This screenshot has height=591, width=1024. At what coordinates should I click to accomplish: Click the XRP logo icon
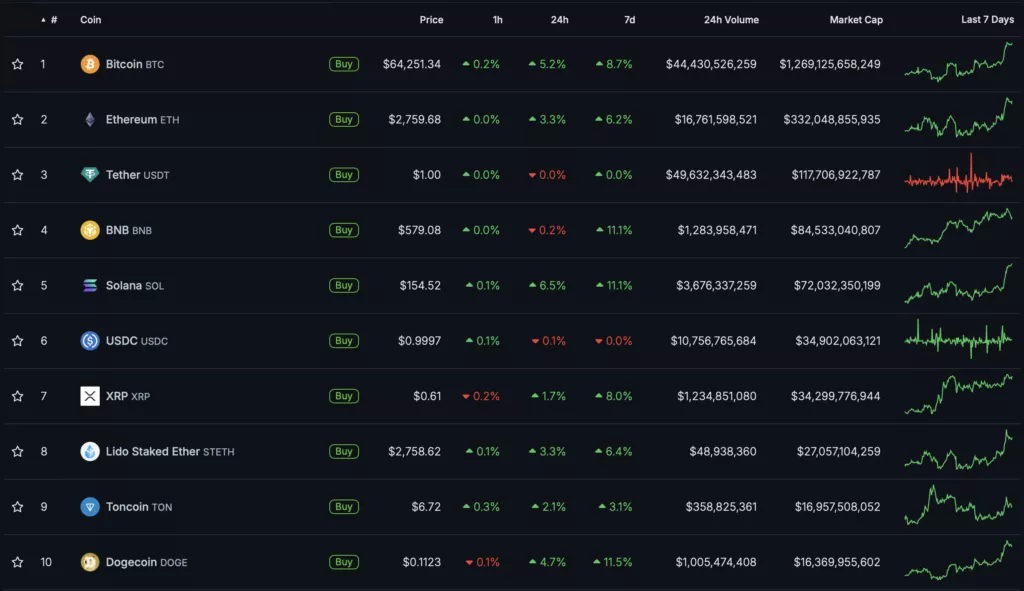pos(90,396)
